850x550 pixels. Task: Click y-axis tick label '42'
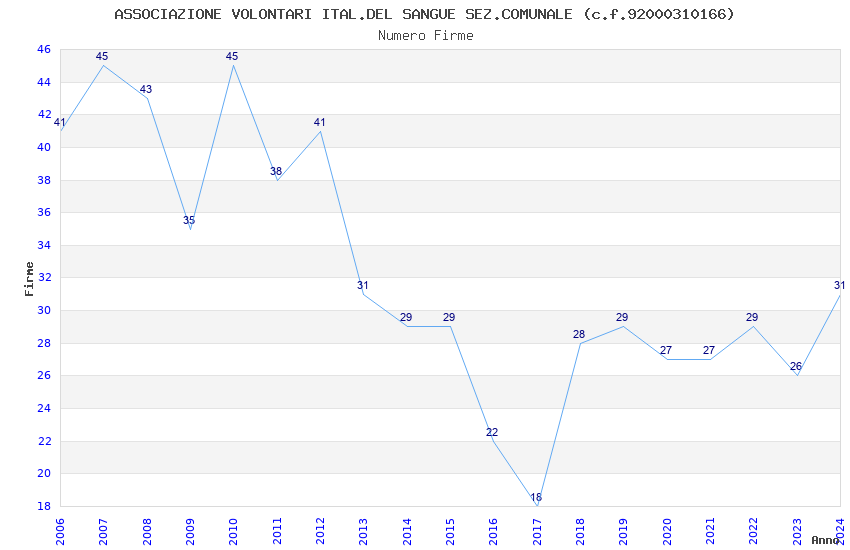(x=44, y=114)
